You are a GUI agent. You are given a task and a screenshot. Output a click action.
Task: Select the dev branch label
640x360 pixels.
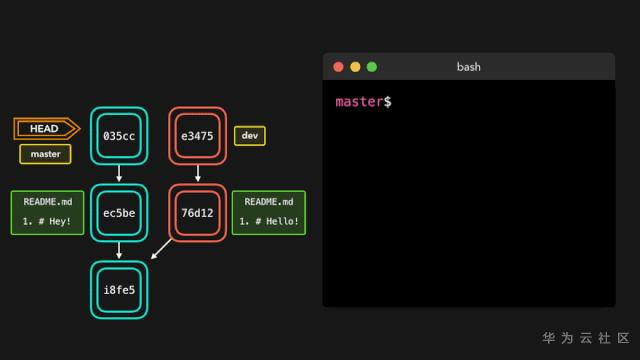[x=250, y=136]
